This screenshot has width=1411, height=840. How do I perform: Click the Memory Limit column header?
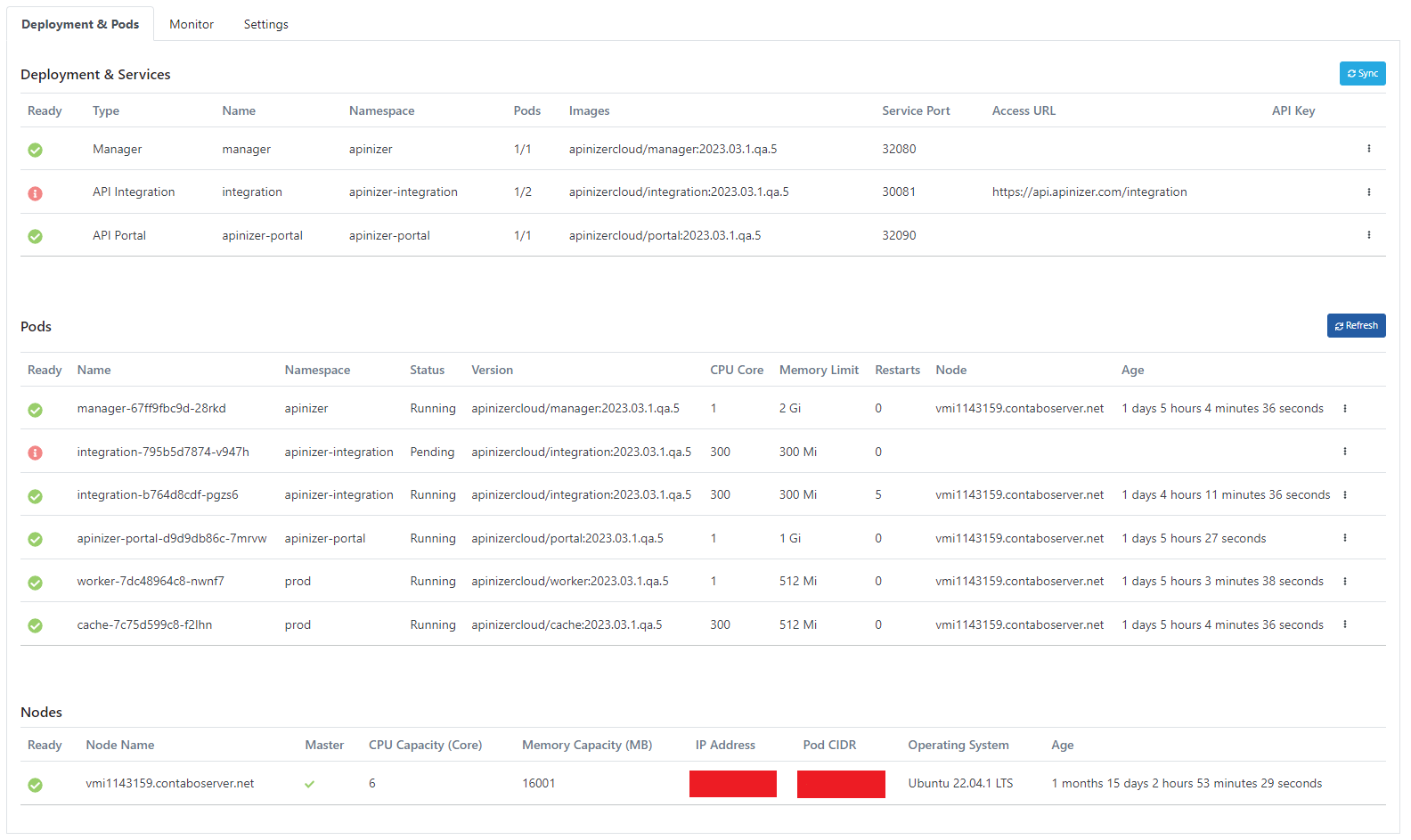[x=819, y=371]
